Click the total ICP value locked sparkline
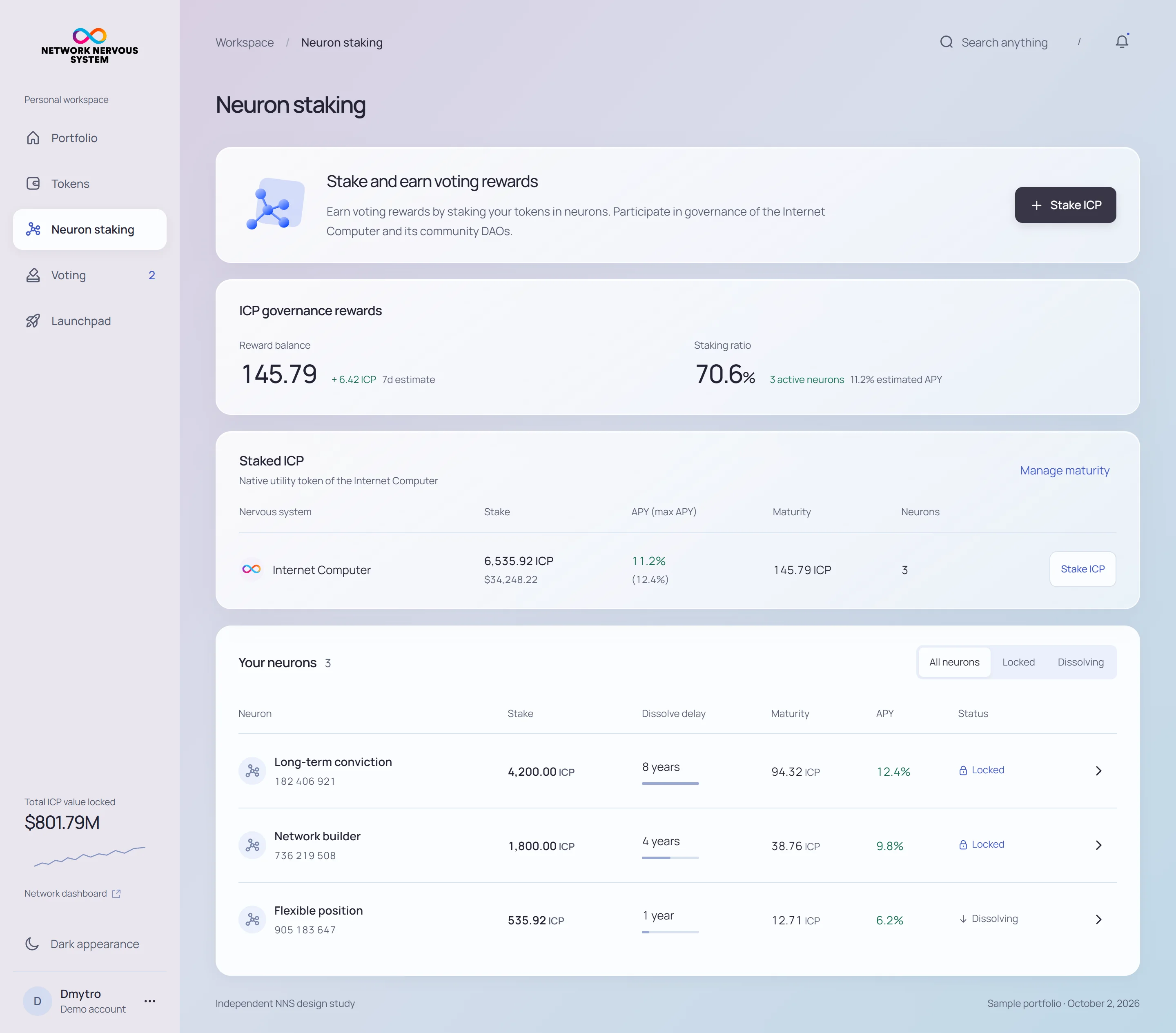The image size is (1176, 1033). (x=90, y=856)
